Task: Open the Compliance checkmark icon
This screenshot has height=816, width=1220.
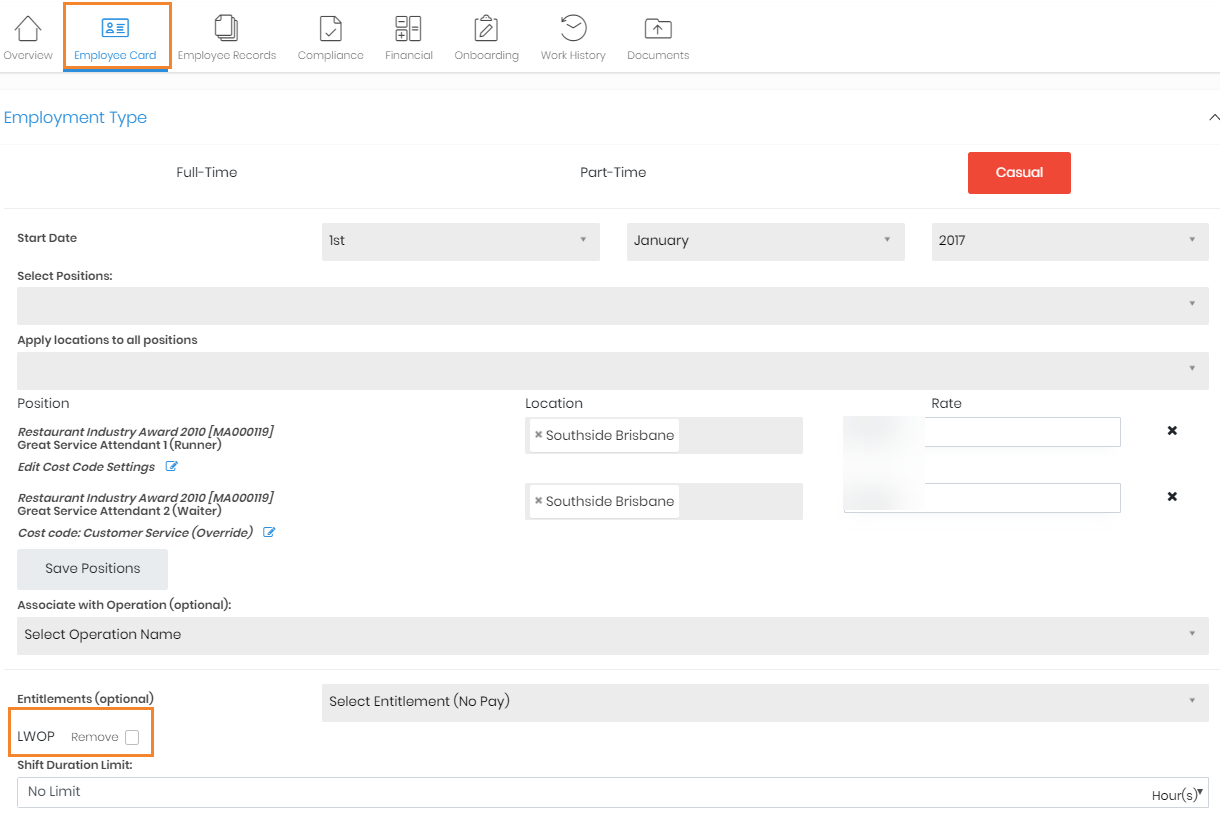Action: pyautogui.click(x=330, y=30)
